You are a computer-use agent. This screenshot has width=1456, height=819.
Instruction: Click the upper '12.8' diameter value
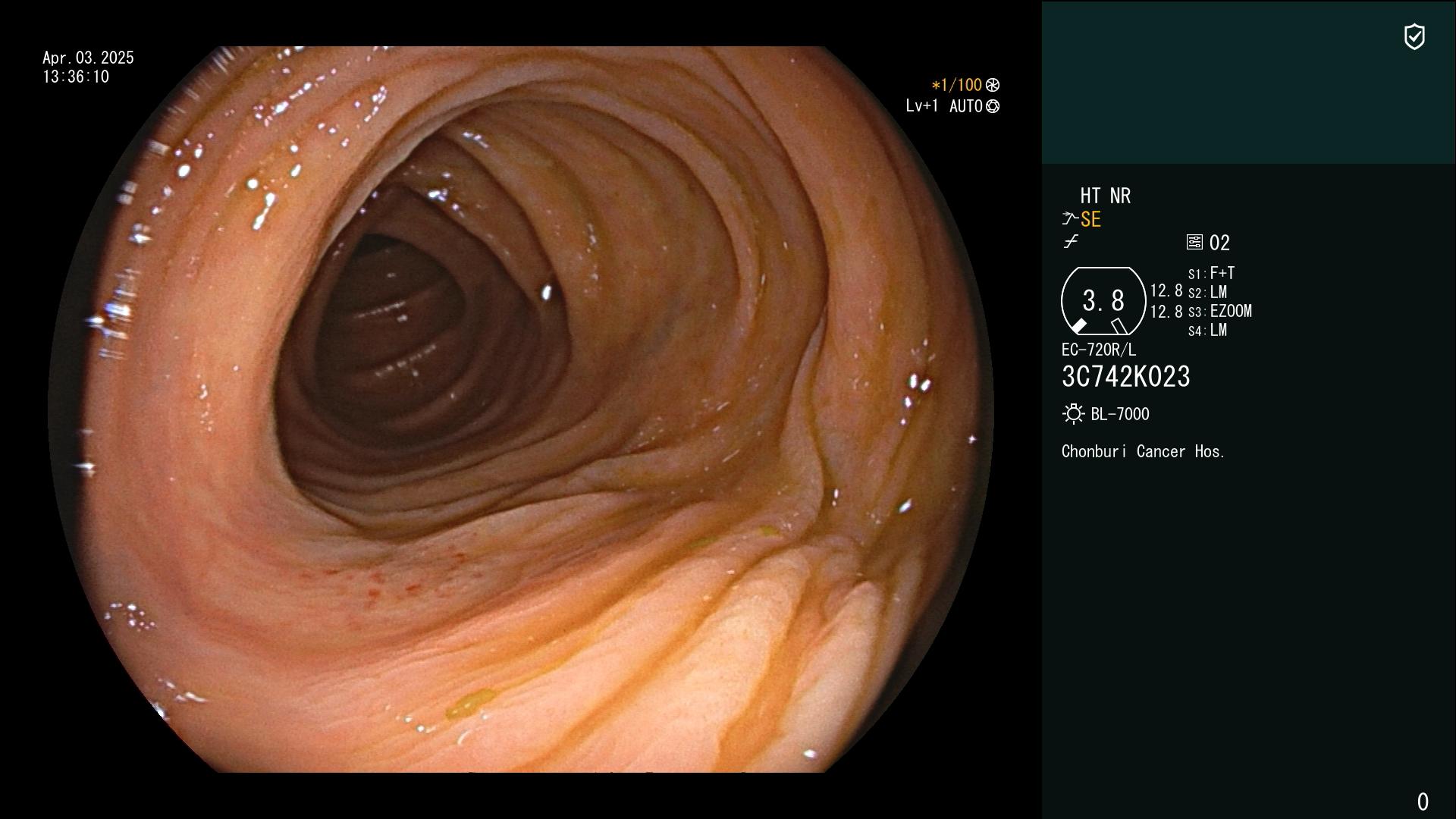[x=1166, y=290]
